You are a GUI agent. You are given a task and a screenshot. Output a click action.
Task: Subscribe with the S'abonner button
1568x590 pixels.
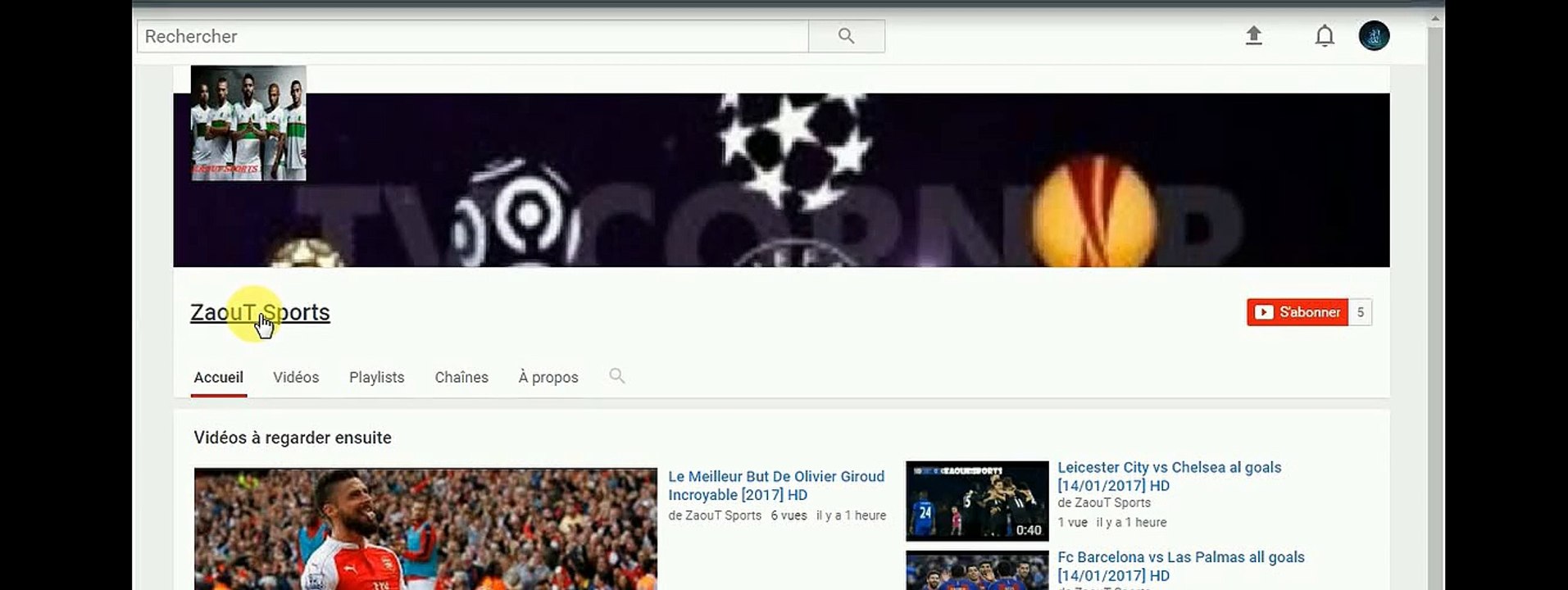pos(1298,312)
